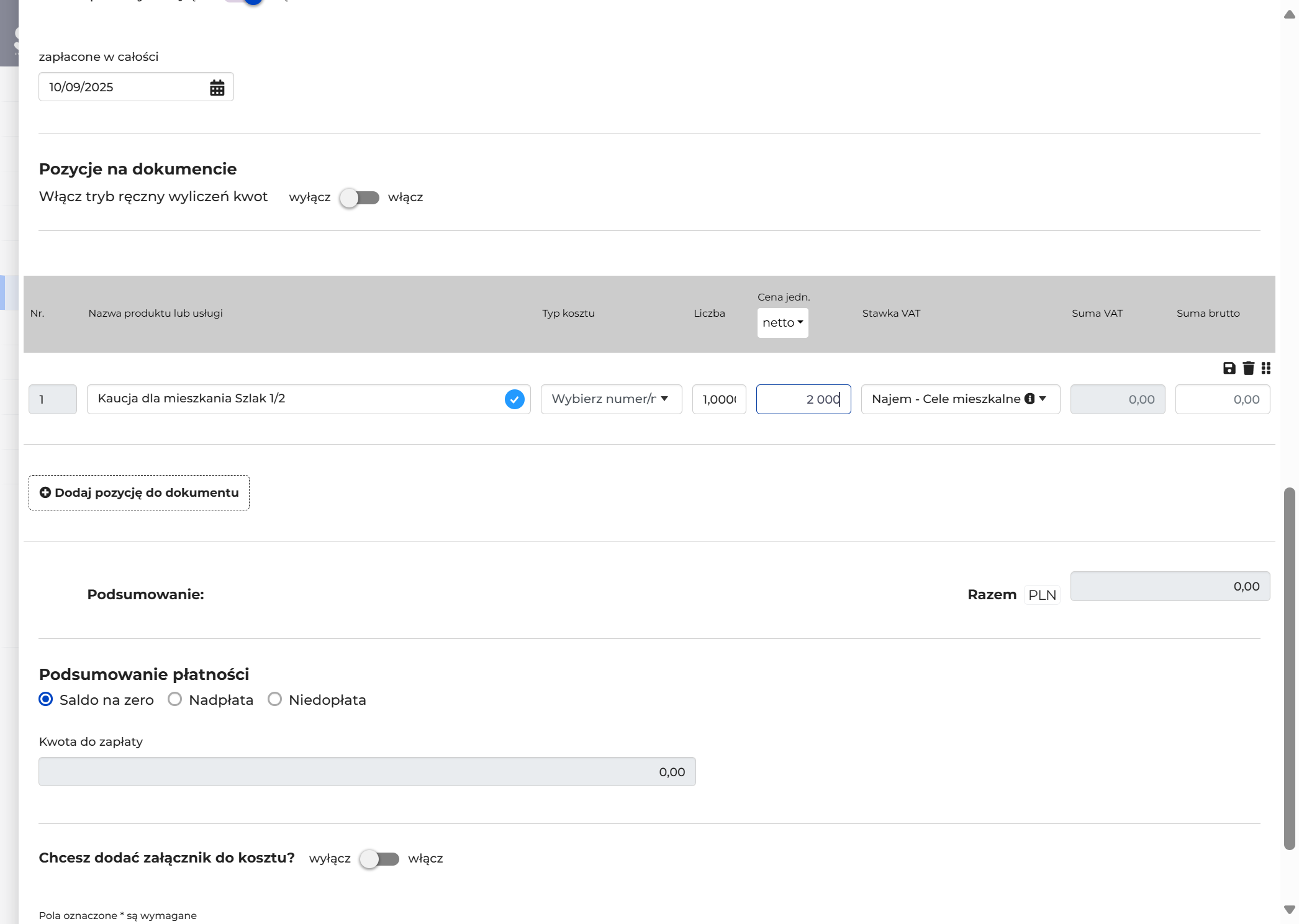Enable the attachment to cost toggle
1299x924 pixels.
[x=379, y=859]
